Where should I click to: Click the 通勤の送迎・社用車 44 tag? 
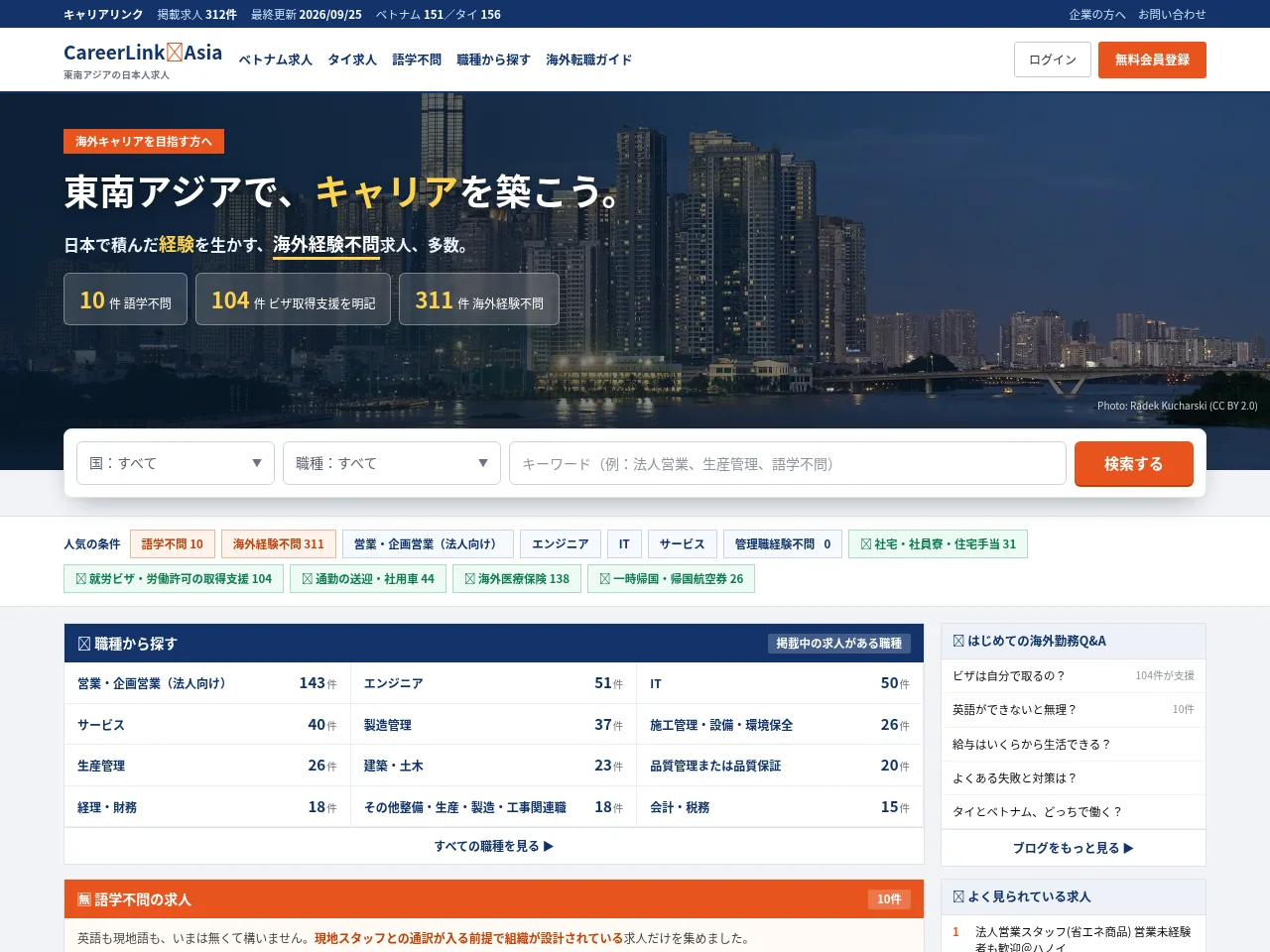(368, 578)
